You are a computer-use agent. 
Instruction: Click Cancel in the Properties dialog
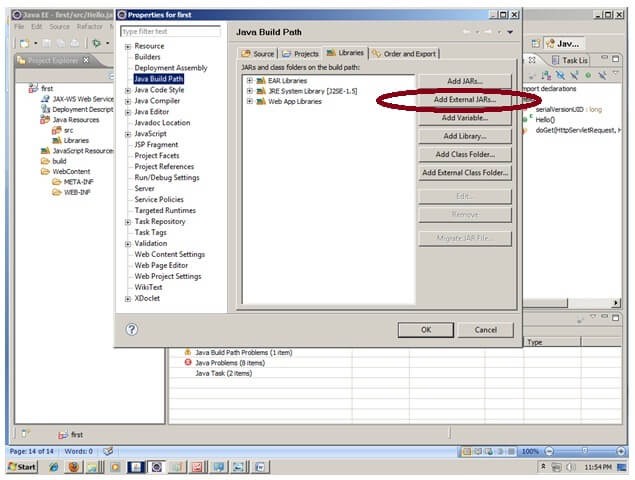[x=486, y=330]
